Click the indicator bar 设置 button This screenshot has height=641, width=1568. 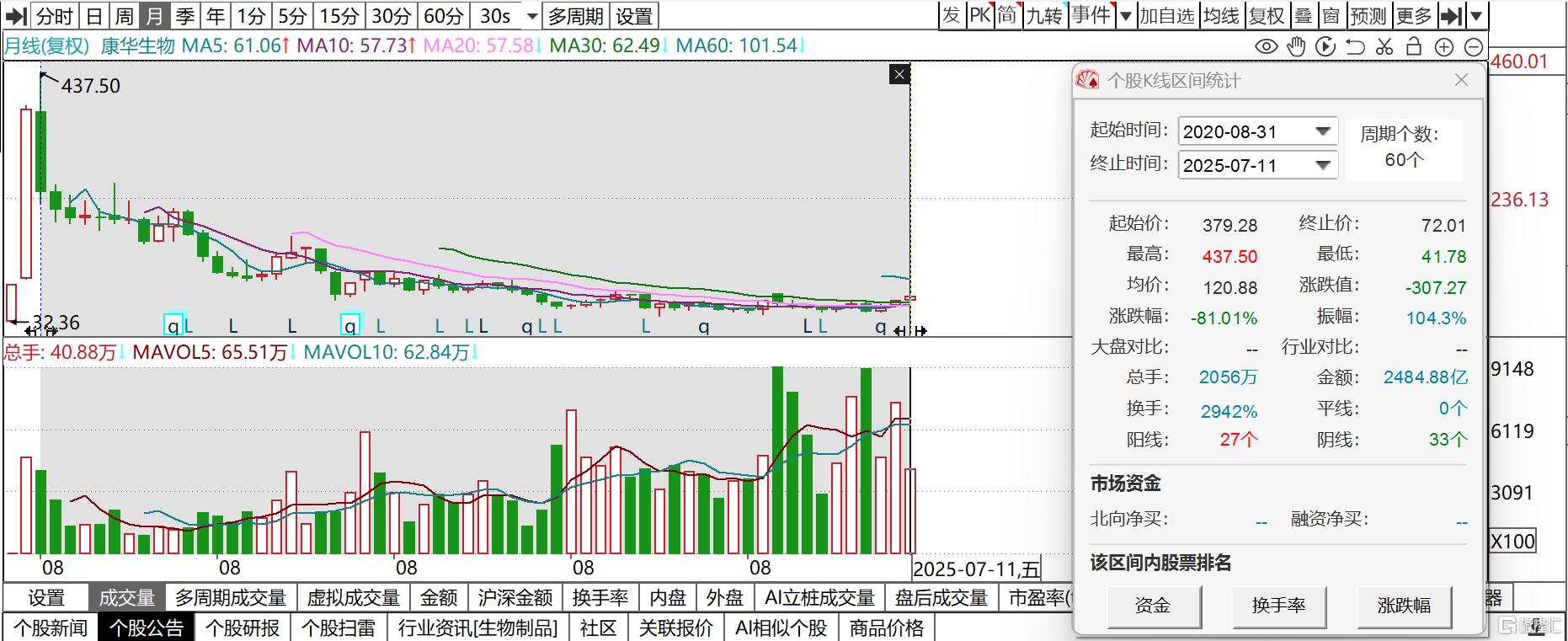[46, 598]
